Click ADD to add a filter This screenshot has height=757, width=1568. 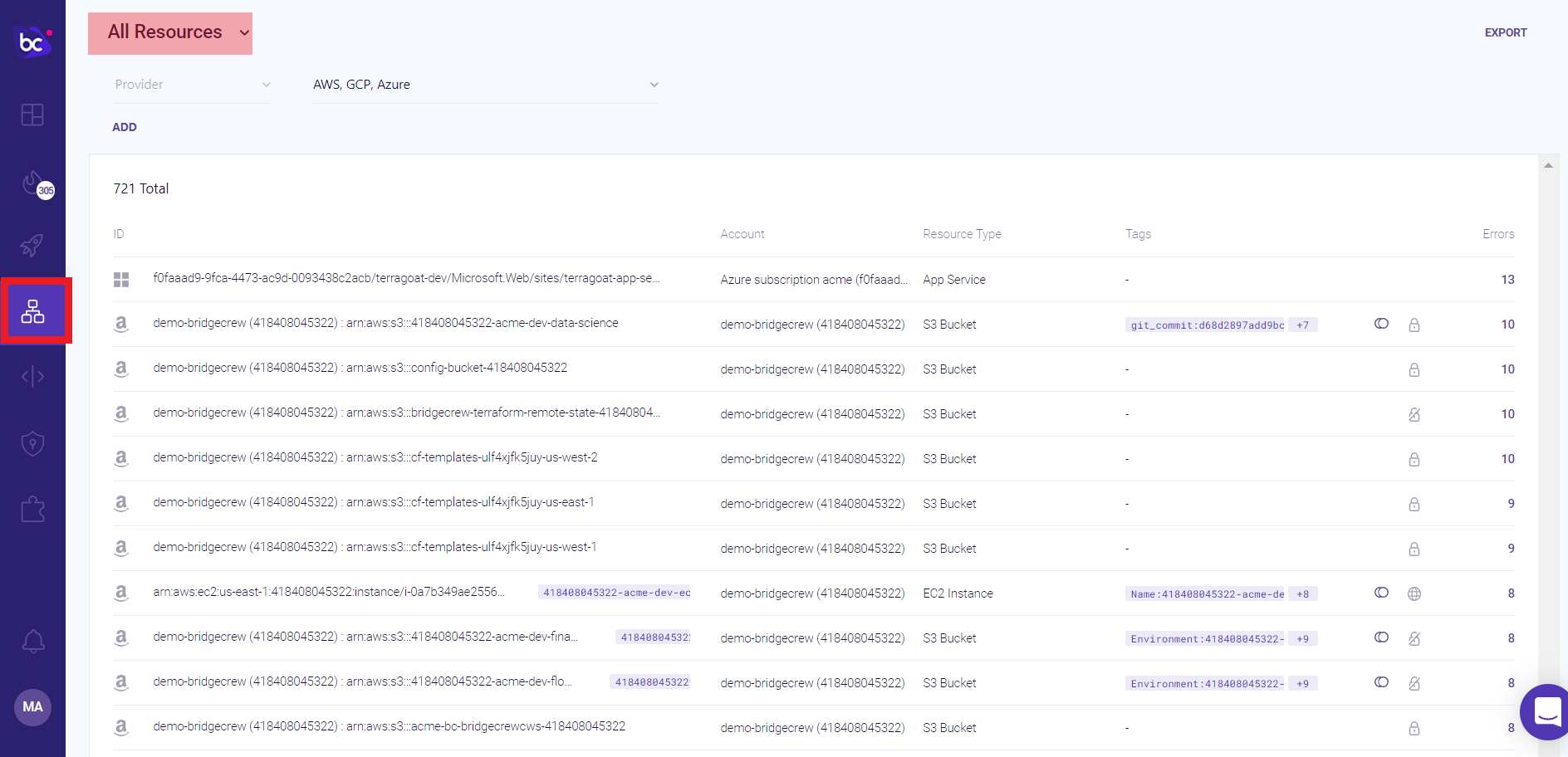pyautogui.click(x=125, y=127)
